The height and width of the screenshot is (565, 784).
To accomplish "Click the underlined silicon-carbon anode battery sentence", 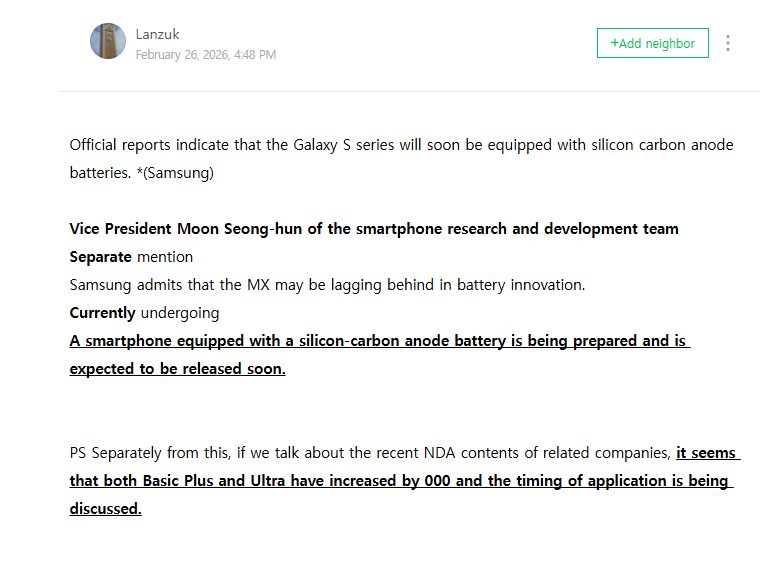I will tap(379, 341).
